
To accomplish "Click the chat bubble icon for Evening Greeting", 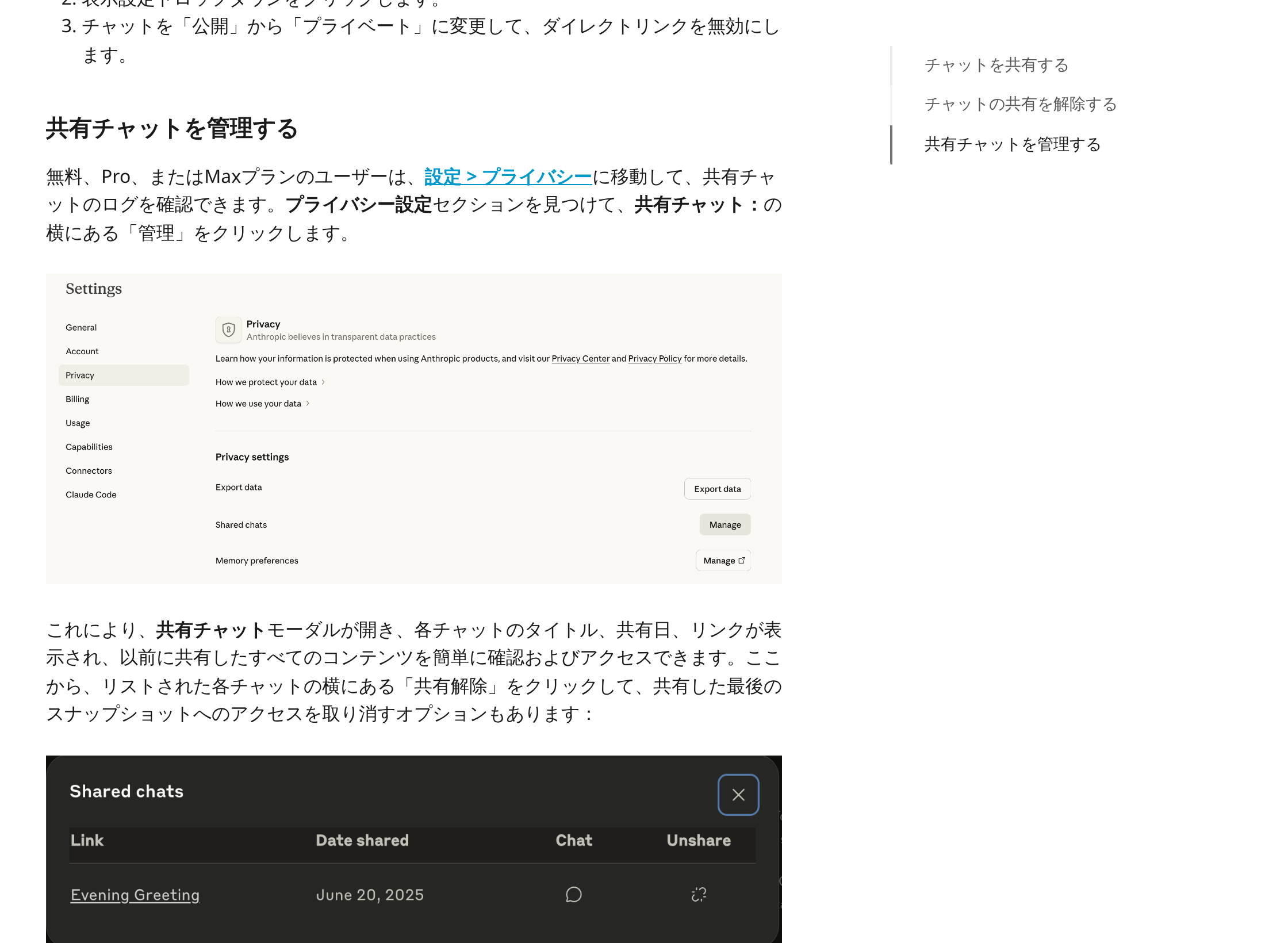I will tap(574, 895).
